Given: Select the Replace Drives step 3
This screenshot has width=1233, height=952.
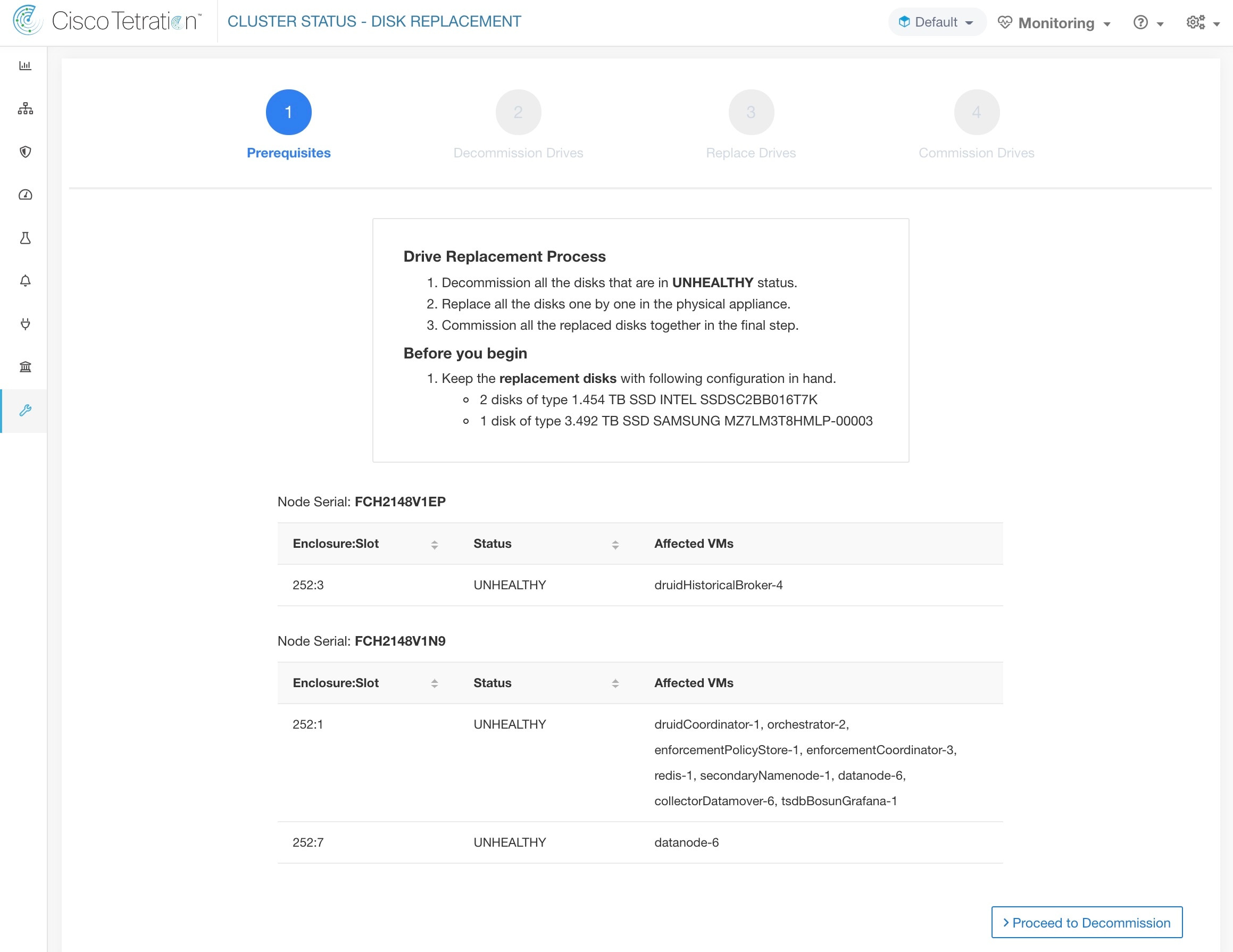Looking at the screenshot, I should click(x=750, y=111).
